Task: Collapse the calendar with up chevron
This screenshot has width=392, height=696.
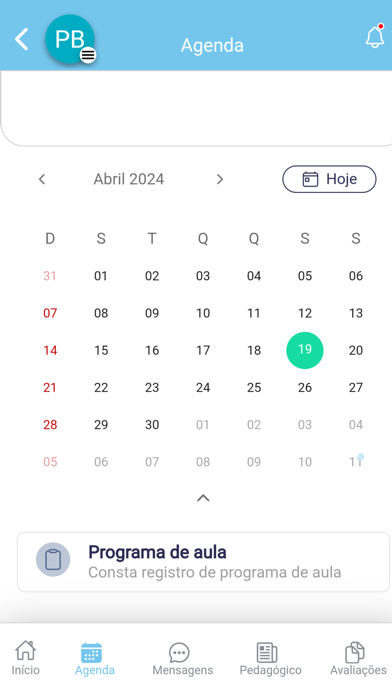Action: (203, 498)
